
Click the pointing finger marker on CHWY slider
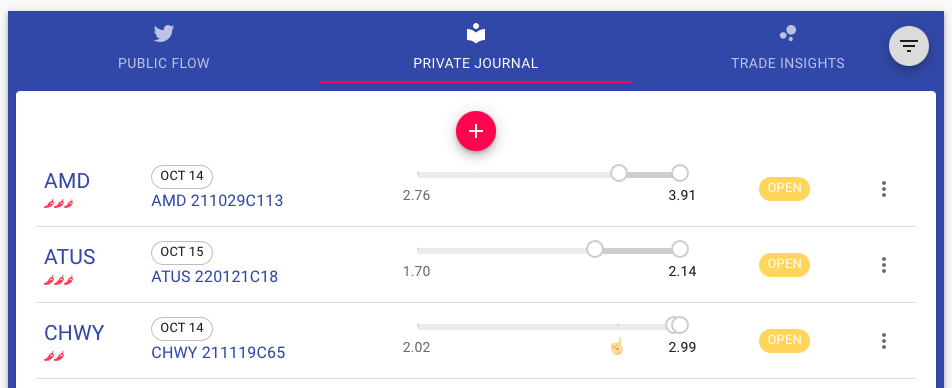[617, 346]
